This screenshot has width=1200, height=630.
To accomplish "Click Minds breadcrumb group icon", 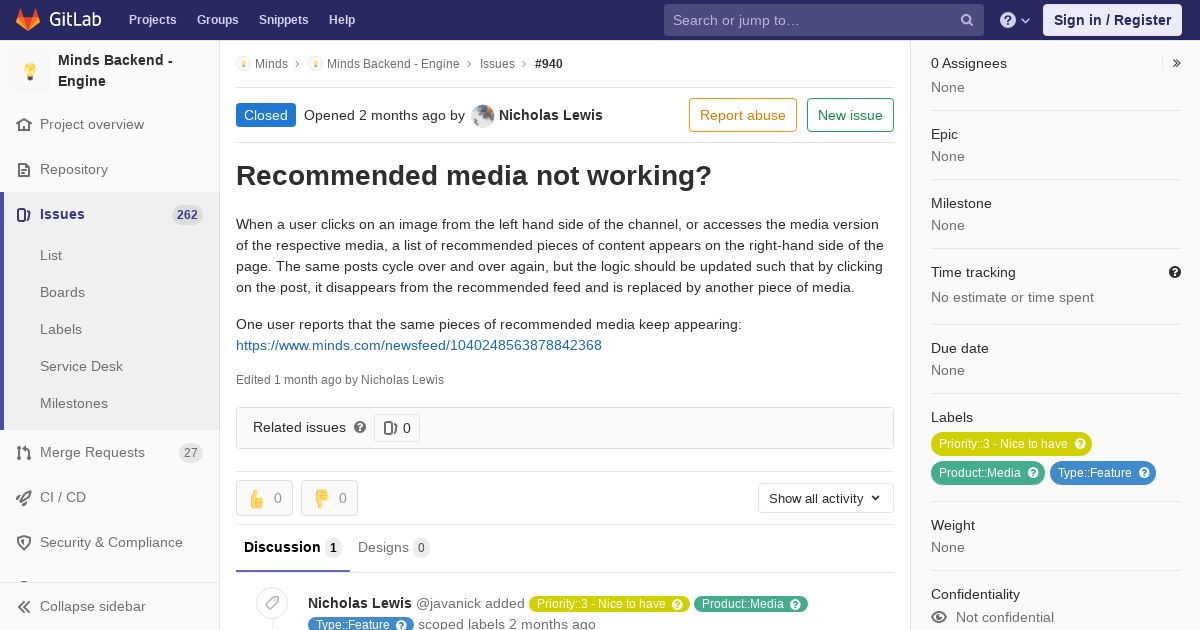I will (243, 64).
